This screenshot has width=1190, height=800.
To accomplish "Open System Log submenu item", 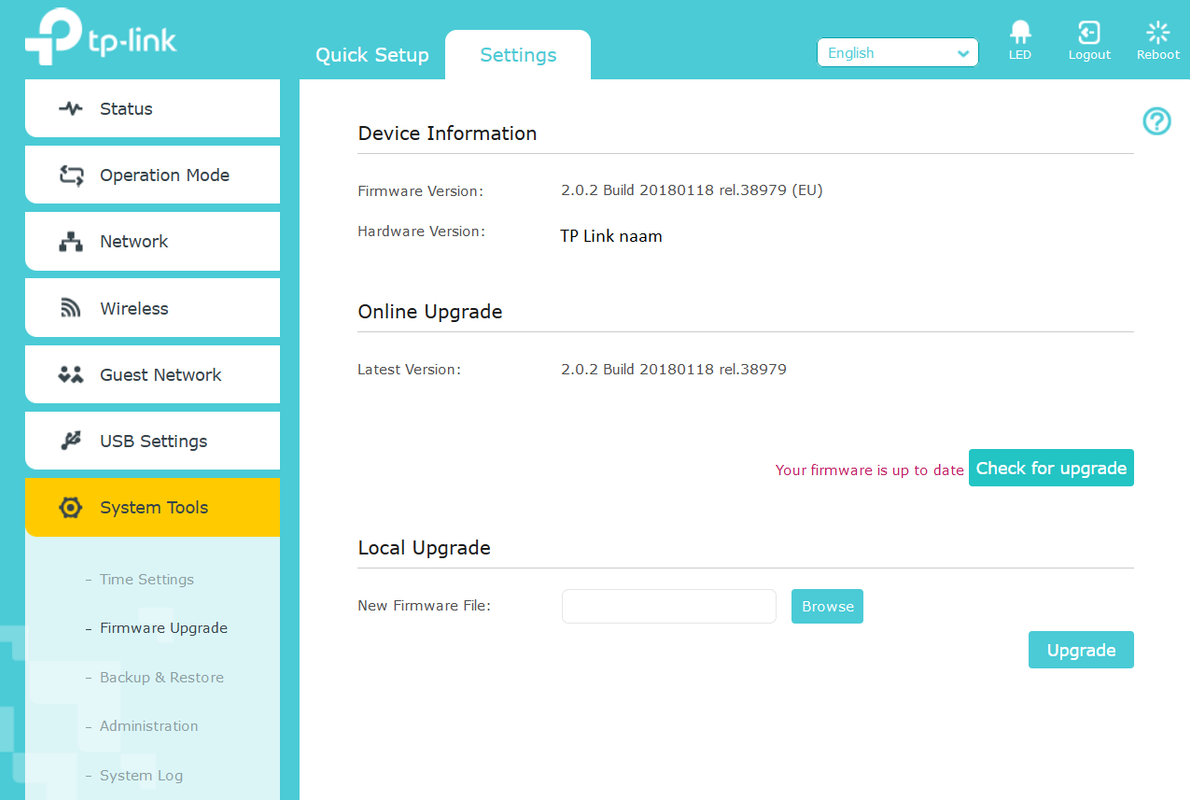I will (141, 775).
